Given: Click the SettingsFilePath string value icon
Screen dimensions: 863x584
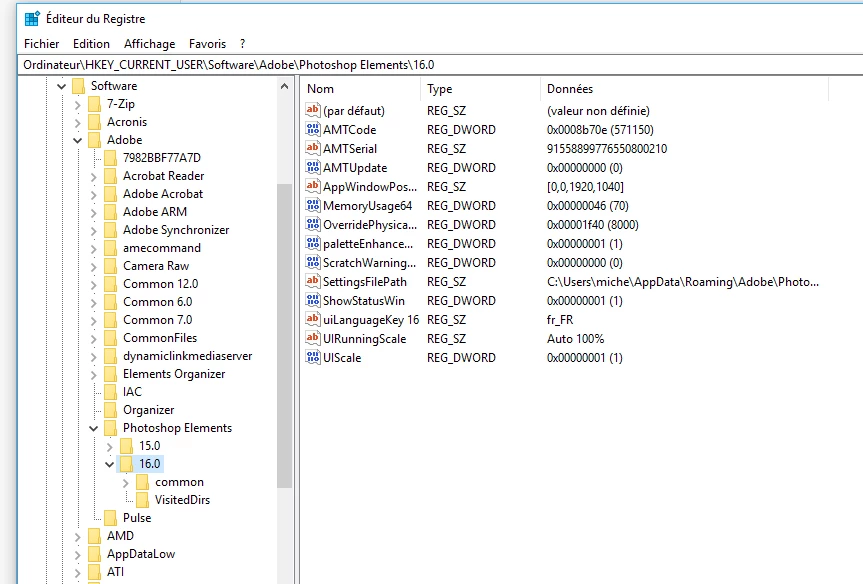Looking at the screenshot, I should pyautogui.click(x=313, y=281).
